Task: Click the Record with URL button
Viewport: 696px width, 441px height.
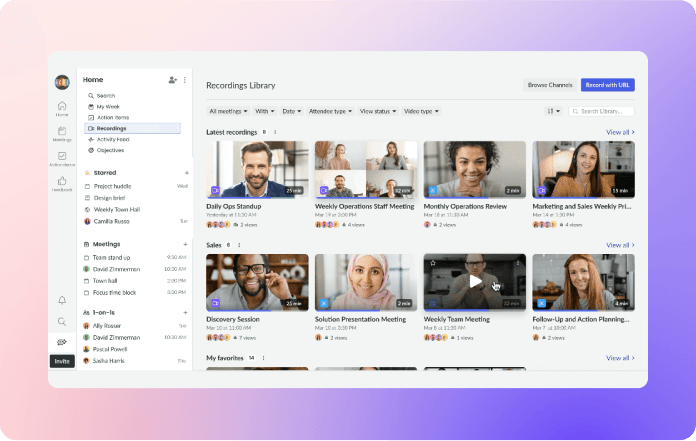Action: click(607, 85)
